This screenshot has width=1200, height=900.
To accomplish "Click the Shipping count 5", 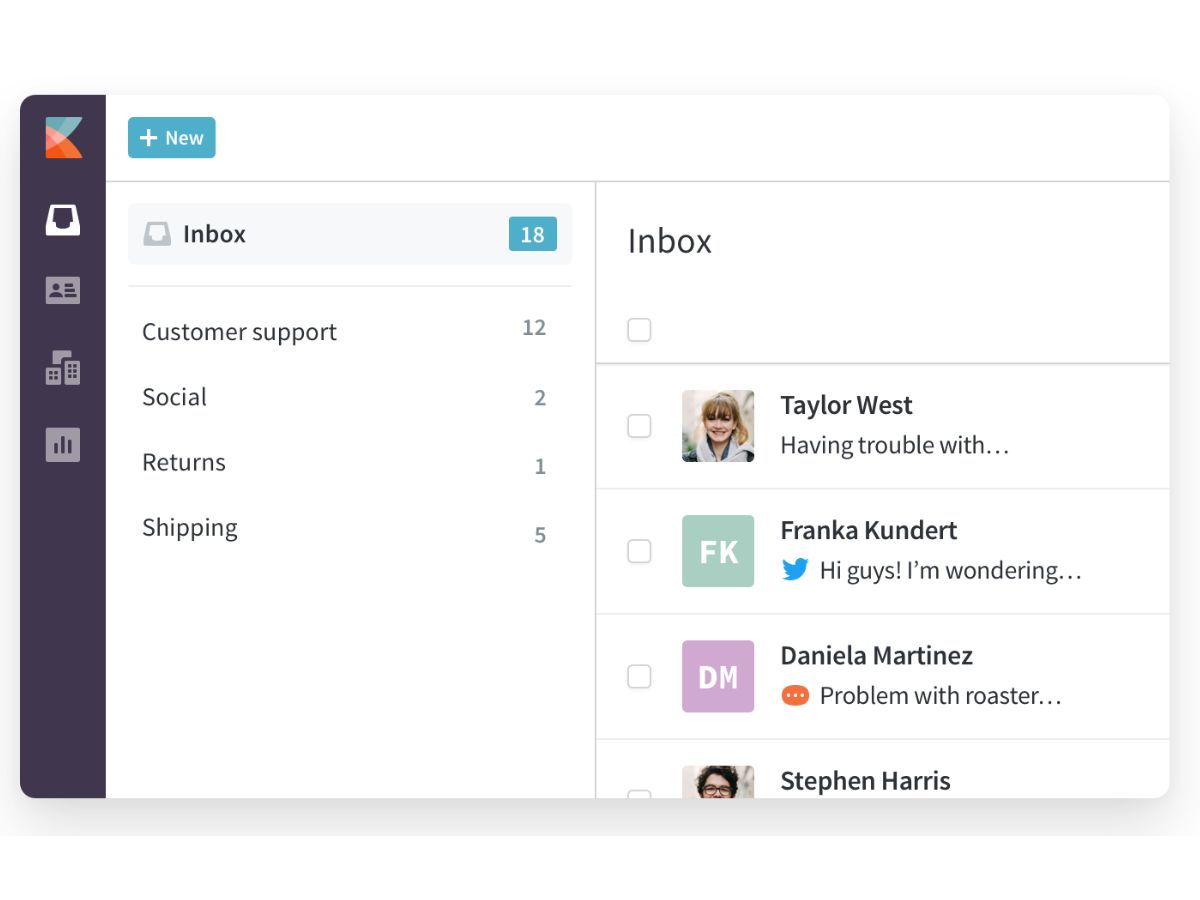I will tap(540, 535).
